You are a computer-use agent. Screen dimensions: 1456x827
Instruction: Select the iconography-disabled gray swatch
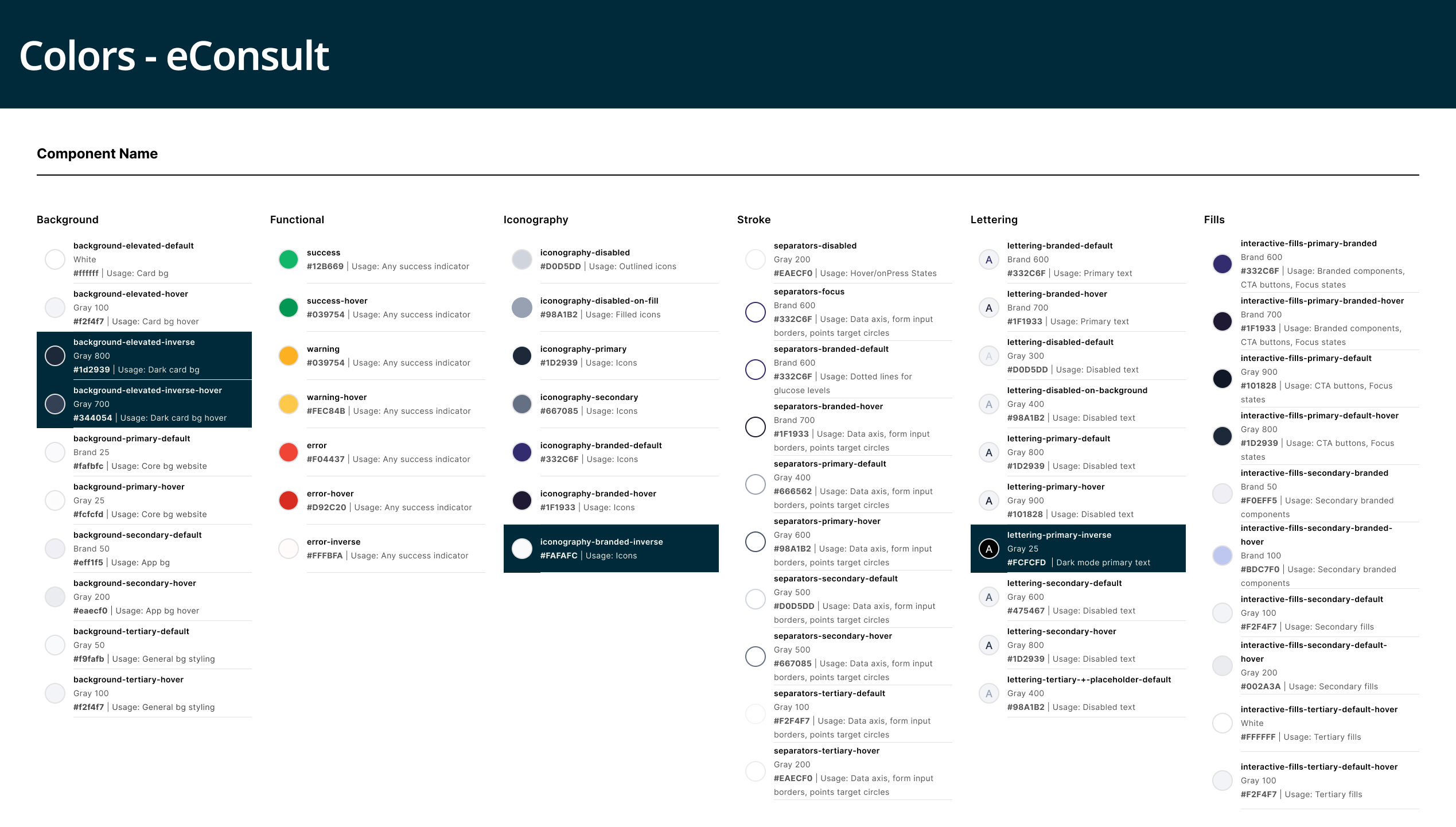[x=522, y=259]
